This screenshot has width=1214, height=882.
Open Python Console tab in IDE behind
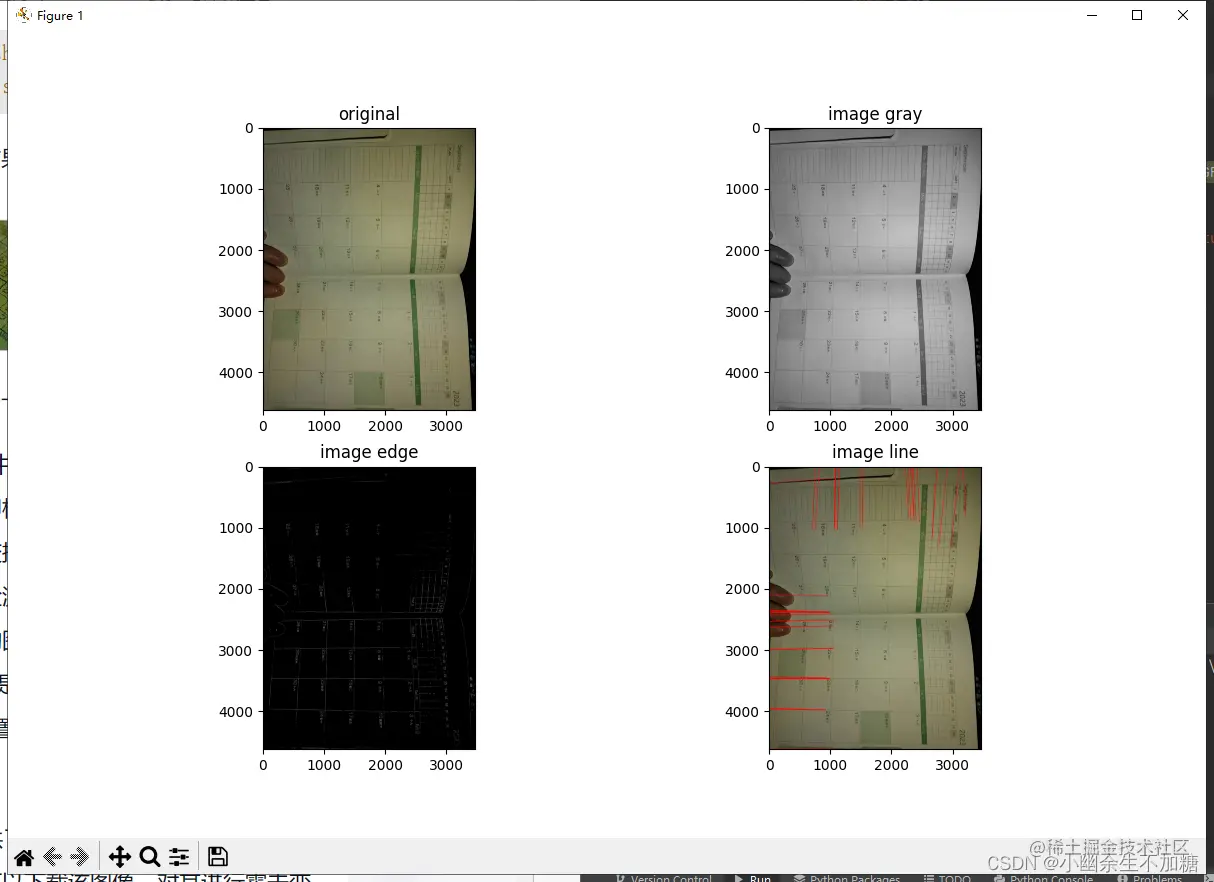[1044, 878]
